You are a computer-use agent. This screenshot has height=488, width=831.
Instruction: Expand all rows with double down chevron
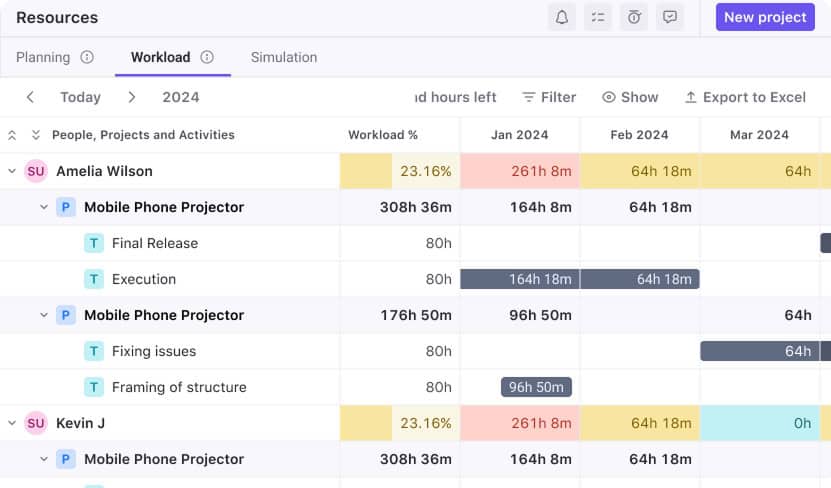[x=35, y=135]
